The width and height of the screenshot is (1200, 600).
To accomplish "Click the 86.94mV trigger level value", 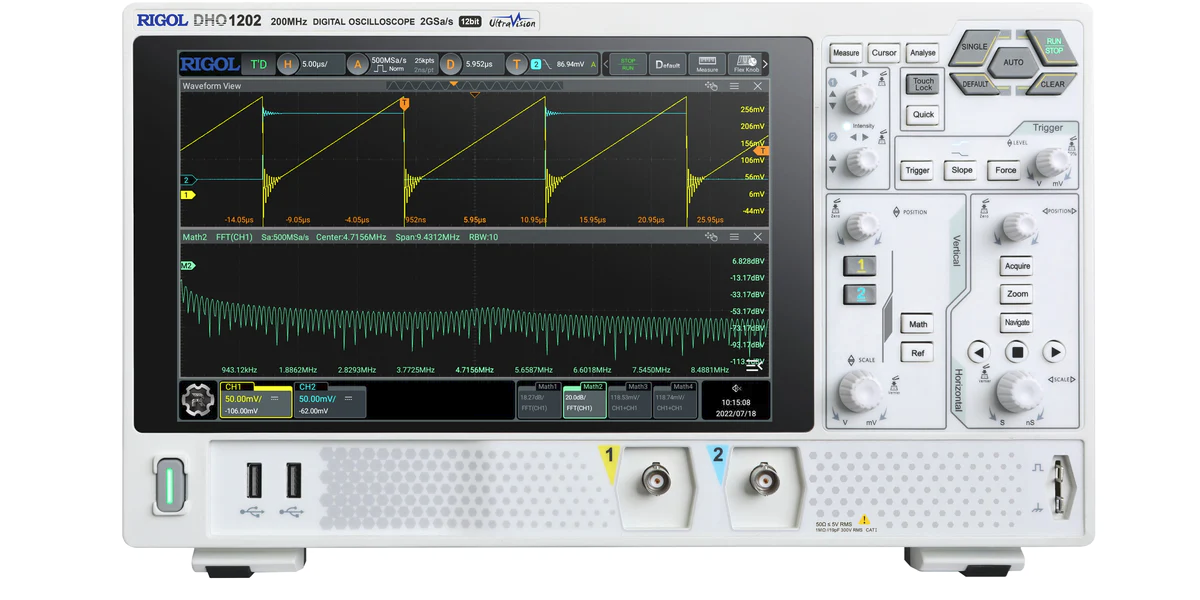I will point(571,65).
